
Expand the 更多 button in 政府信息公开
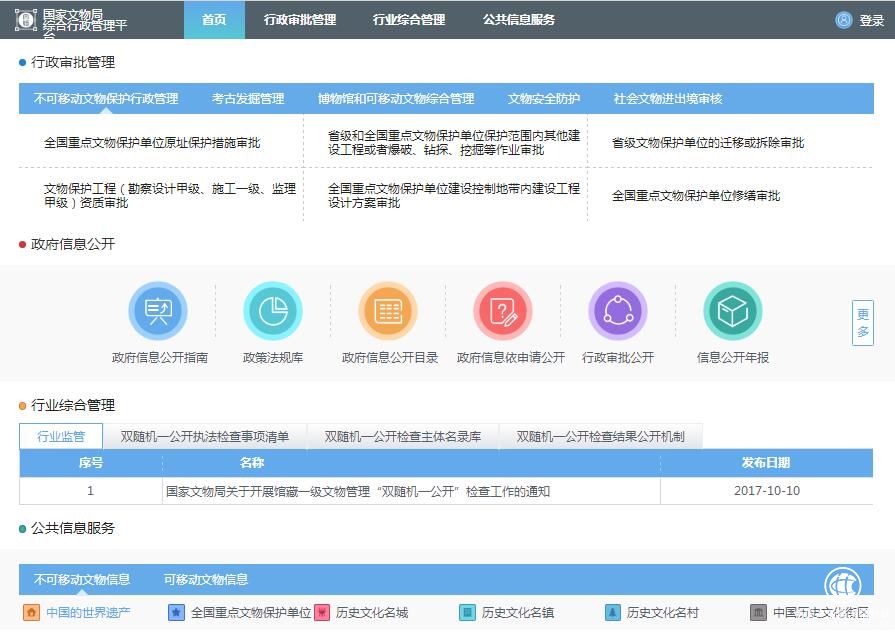click(862, 323)
